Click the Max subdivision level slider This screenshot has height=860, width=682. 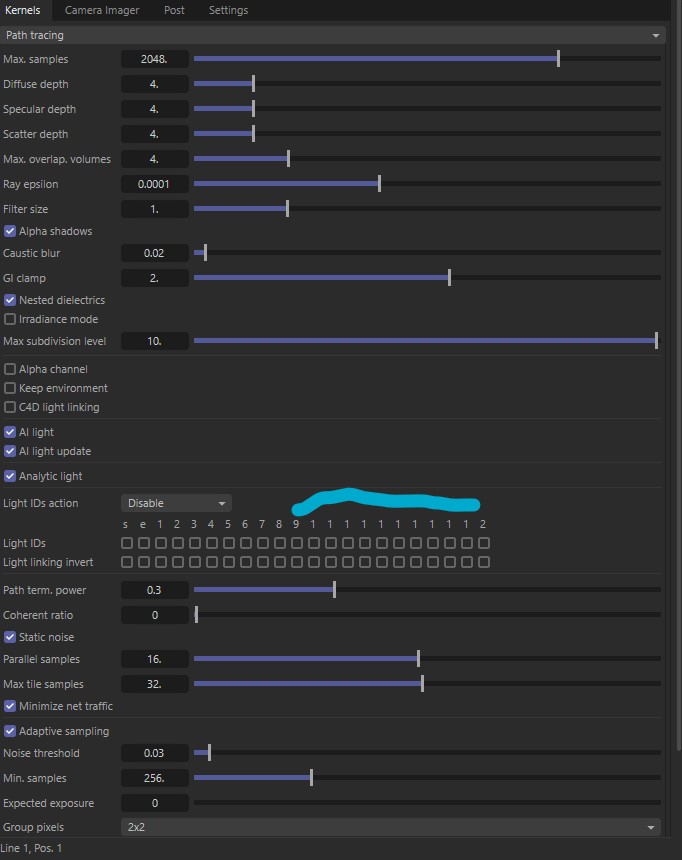[427, 341]
